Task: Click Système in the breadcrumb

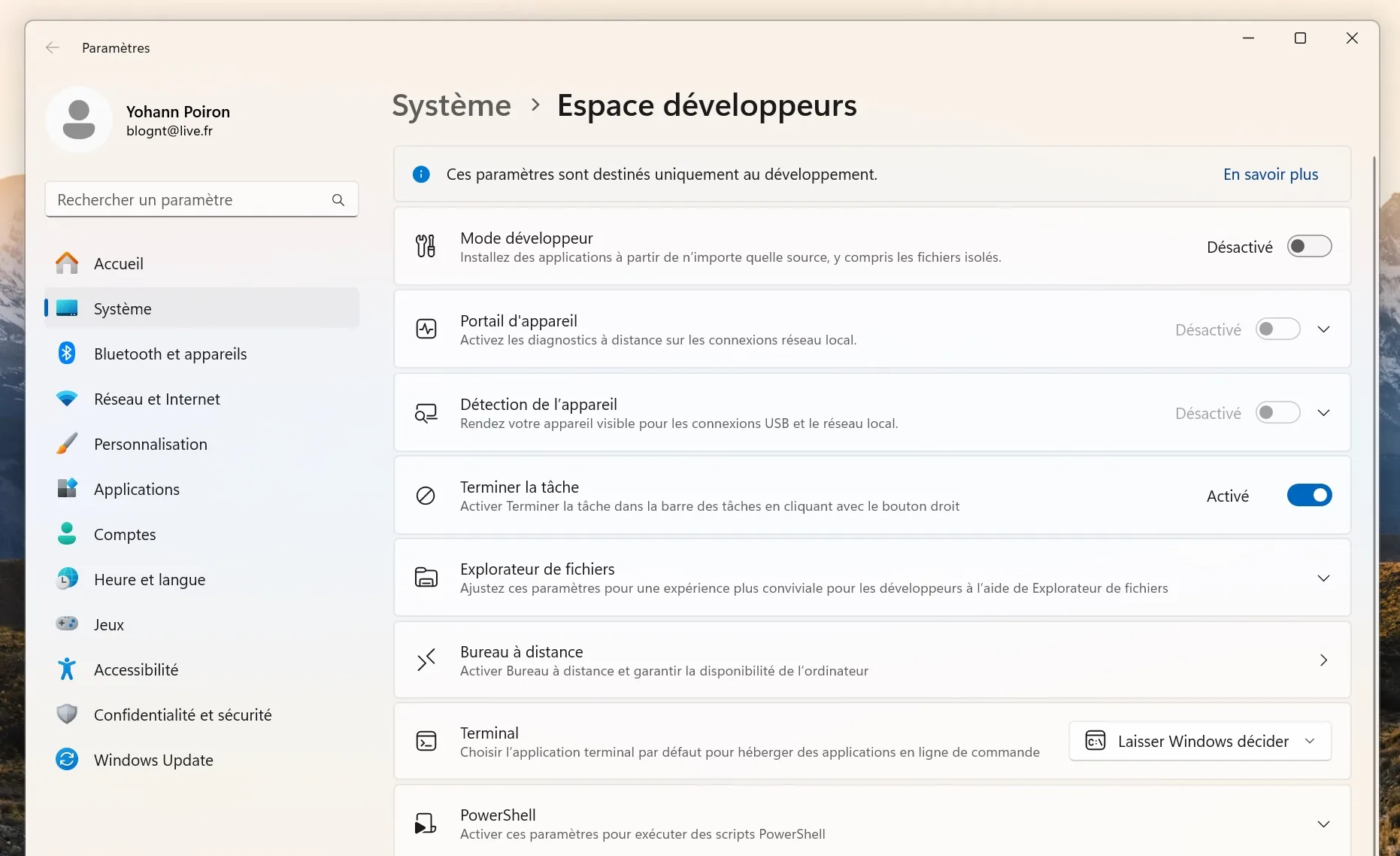Action: coord(451,105)
